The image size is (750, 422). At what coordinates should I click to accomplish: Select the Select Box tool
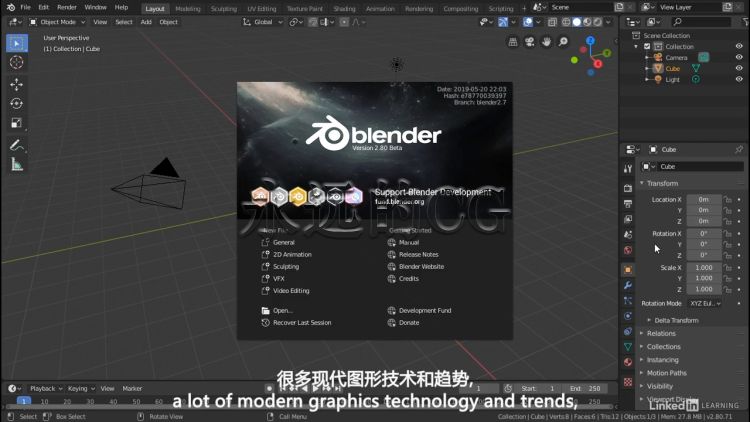click(17, 43)
